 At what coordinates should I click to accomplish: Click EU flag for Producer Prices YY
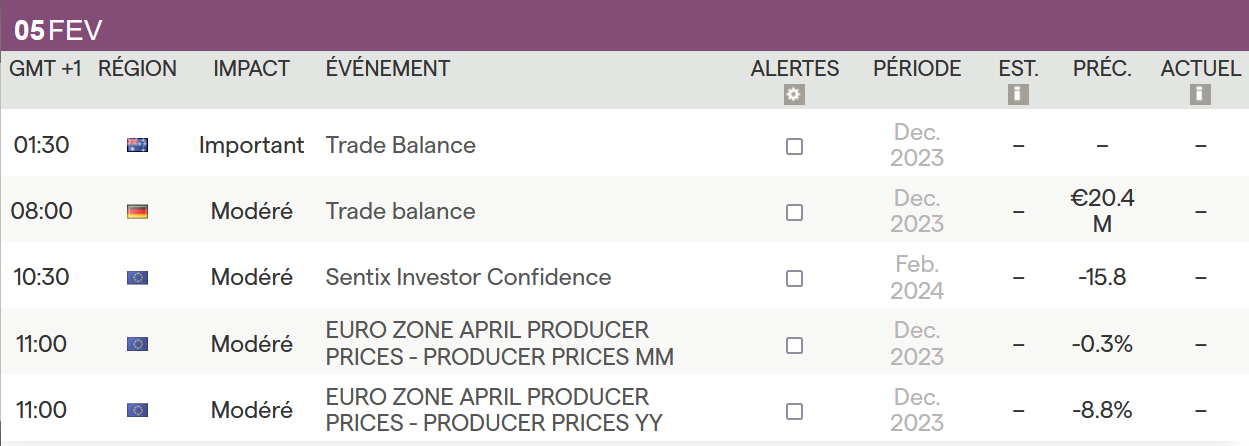coord(137,410)
